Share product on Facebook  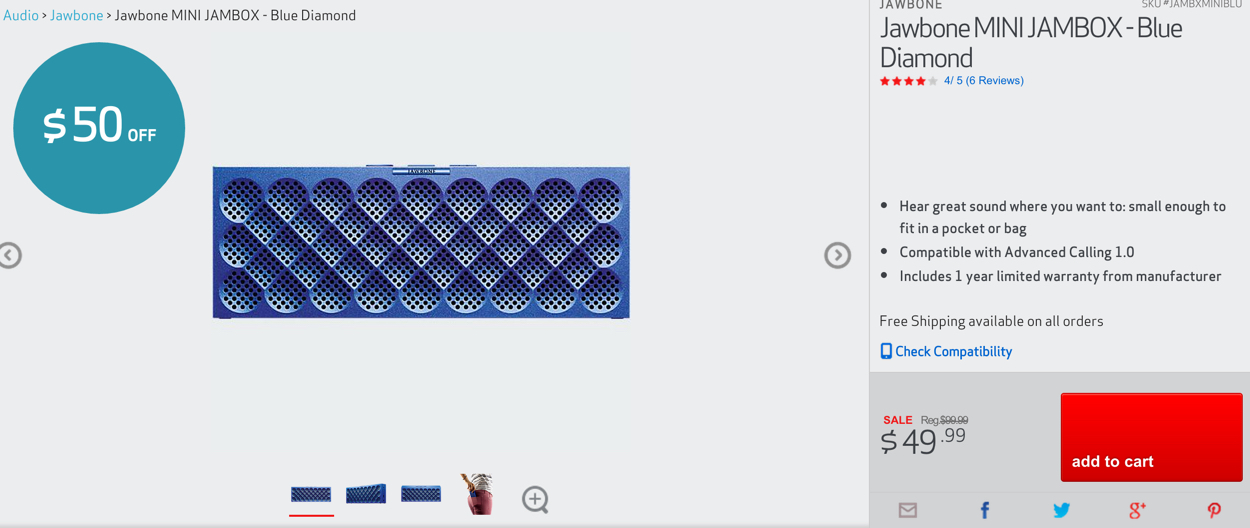985,510
